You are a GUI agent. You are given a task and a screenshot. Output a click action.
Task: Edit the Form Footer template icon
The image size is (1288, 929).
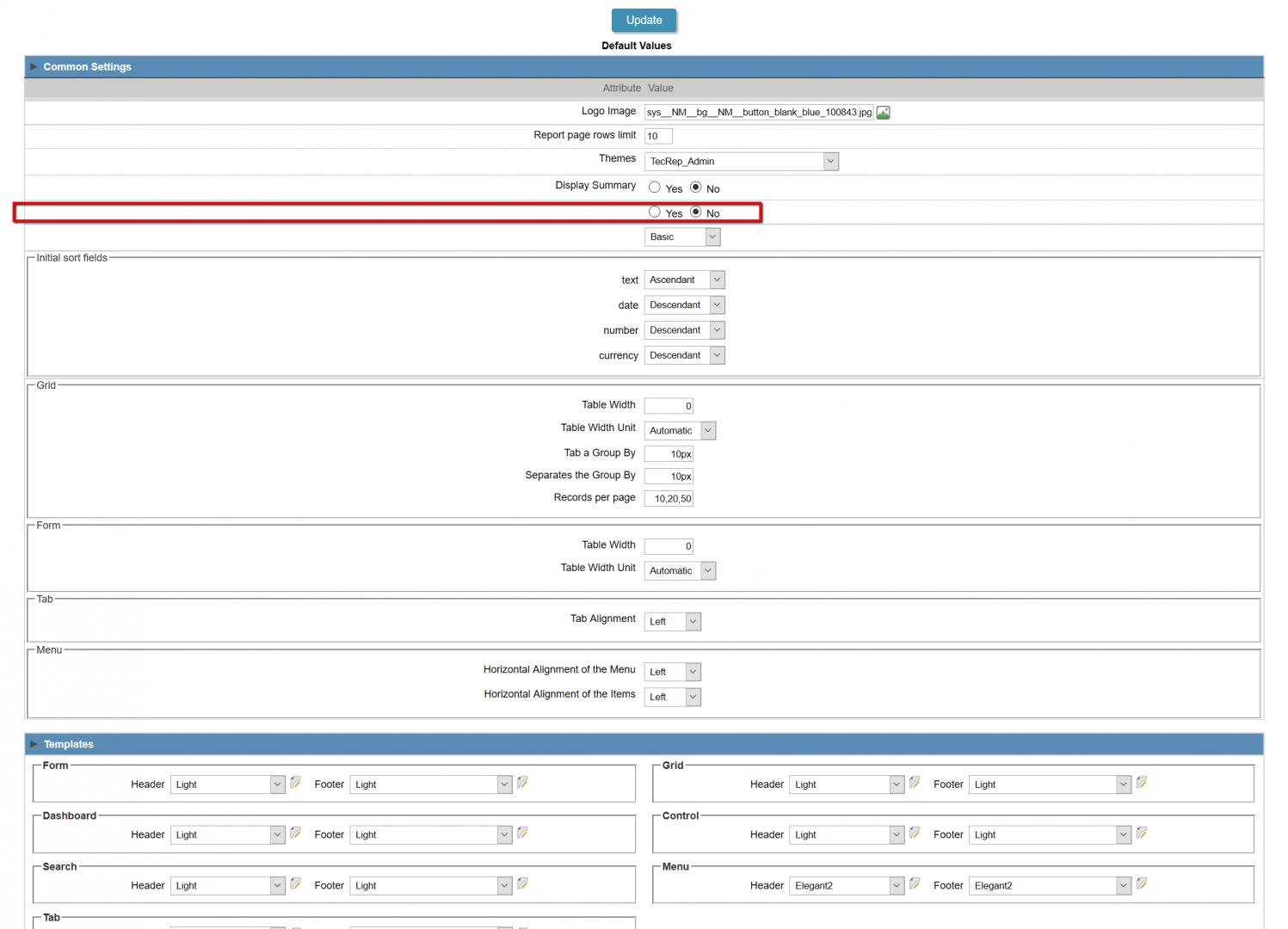tap(522, 783)
